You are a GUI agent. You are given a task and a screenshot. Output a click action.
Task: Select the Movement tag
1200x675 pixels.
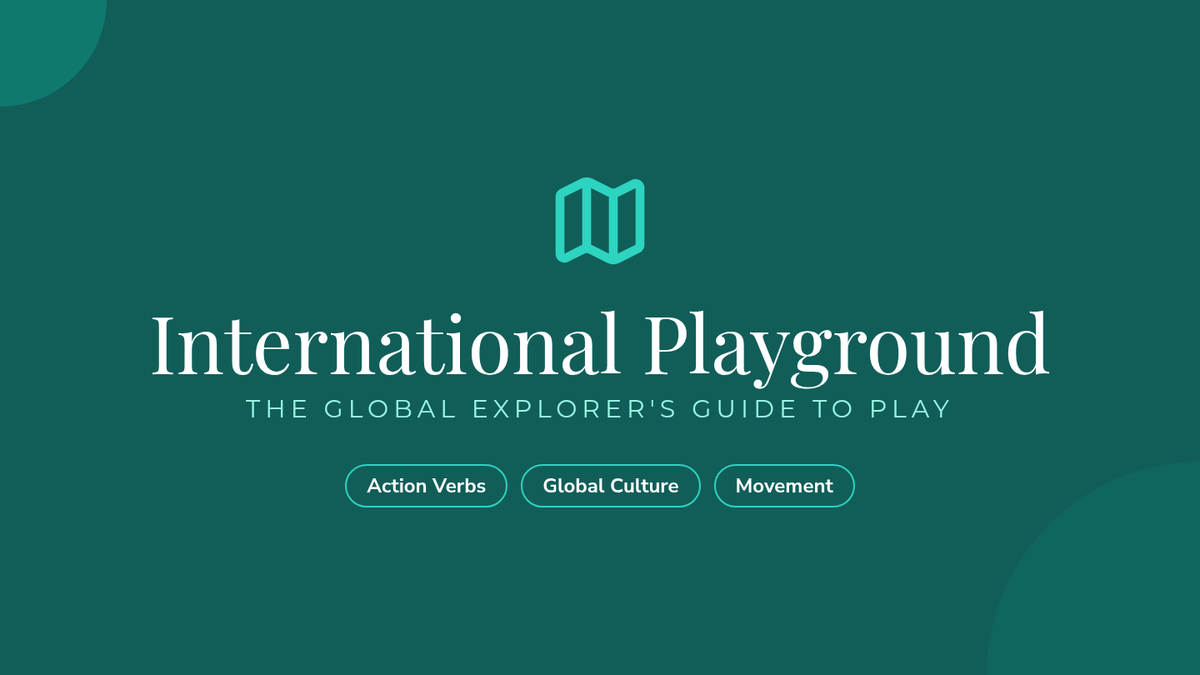click(x=784, y=486)
